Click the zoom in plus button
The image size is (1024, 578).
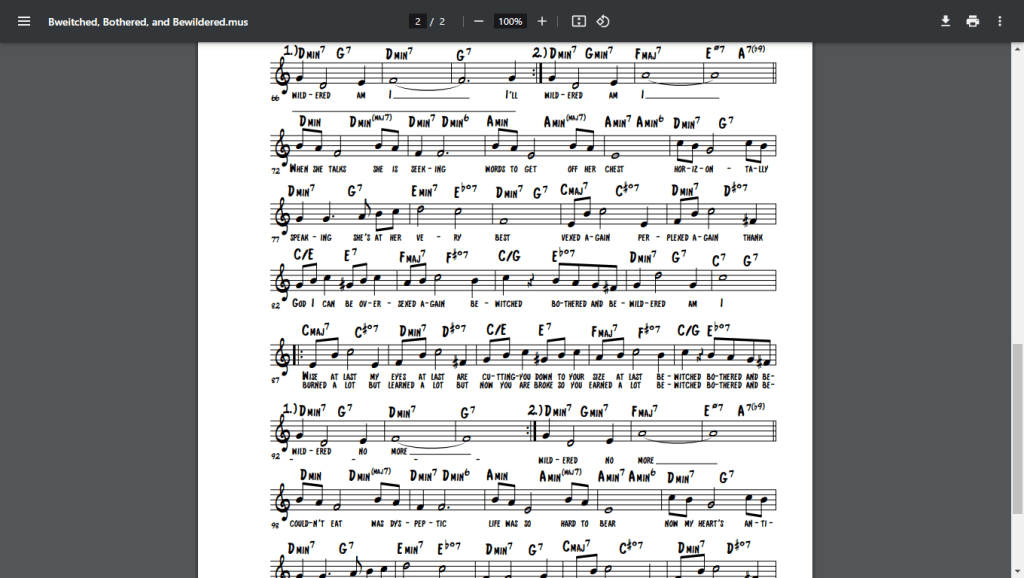[x=542, y=21]
